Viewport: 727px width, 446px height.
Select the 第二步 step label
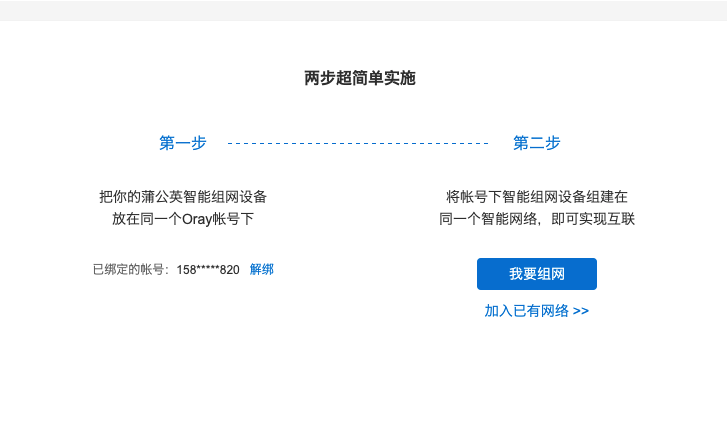(537, 143)
